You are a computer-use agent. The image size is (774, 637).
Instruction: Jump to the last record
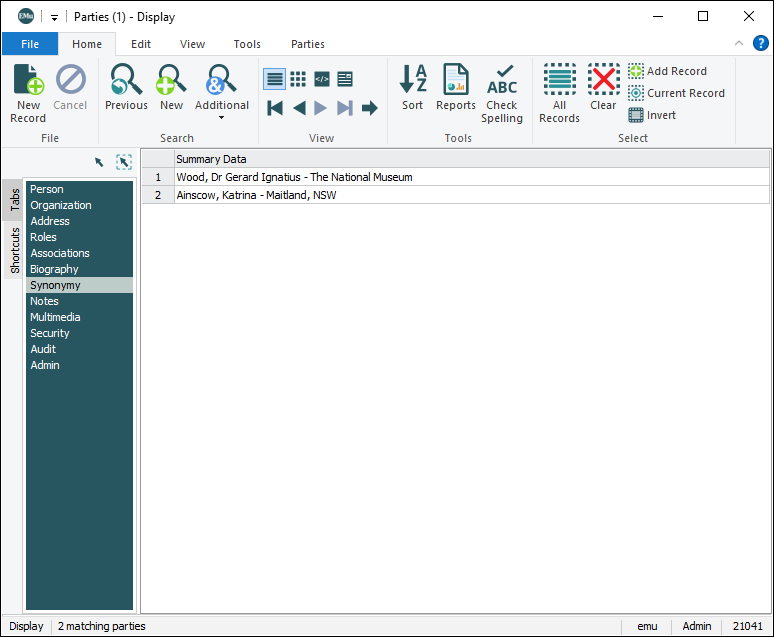pyautogui.click(x=345, y=108)
